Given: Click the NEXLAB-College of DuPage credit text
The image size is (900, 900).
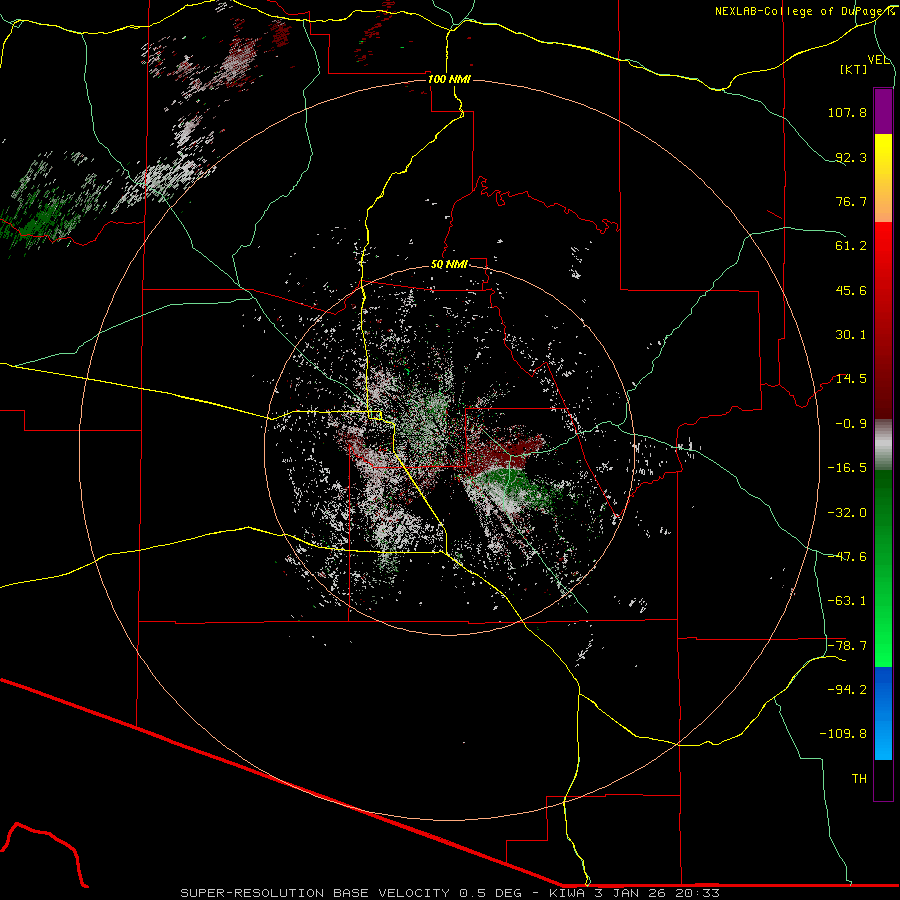Looking at the screenshot, I should pyautogui.click(x=804, y=11).
